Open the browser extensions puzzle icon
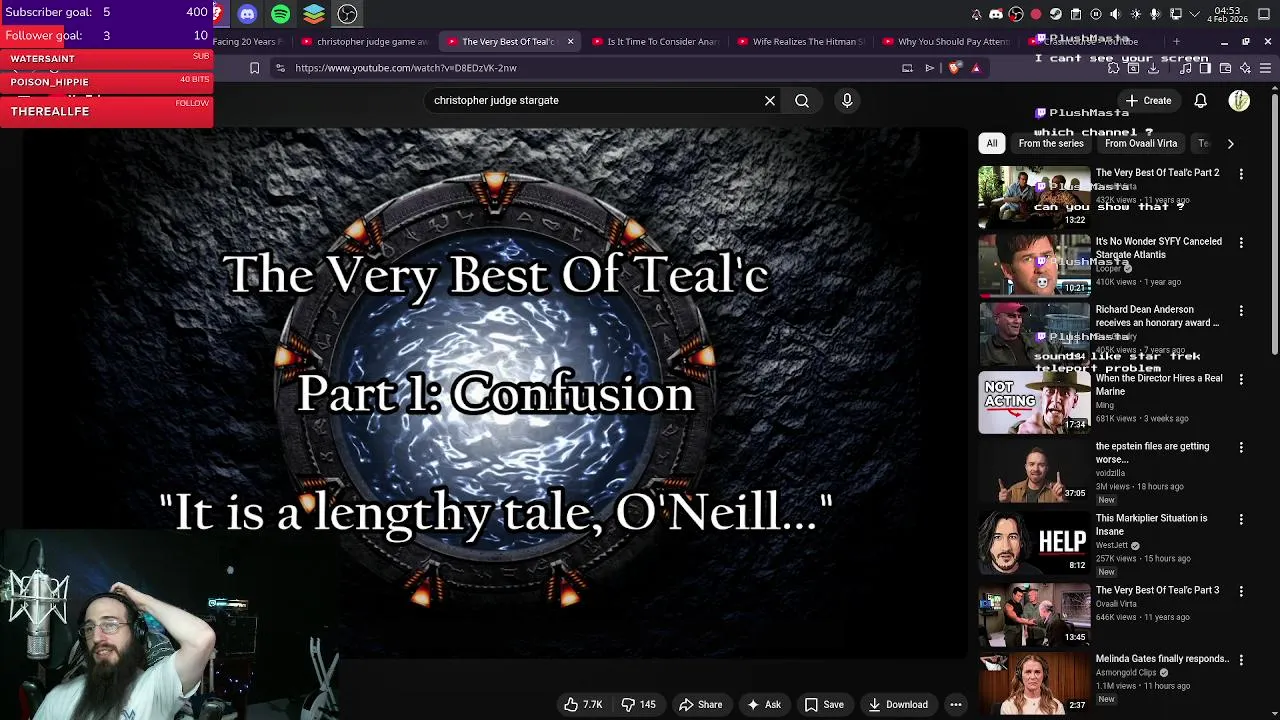This screenshot has width=1280, height=720. [1113, 68]
